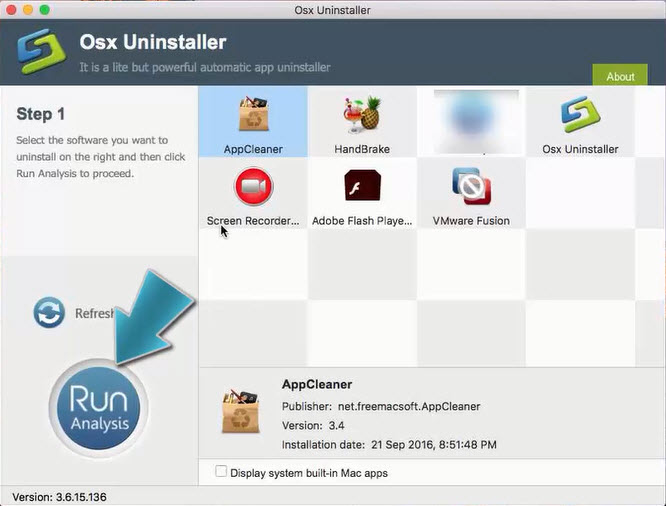Click the Refresh circular arrows icon

pos(49,312)
